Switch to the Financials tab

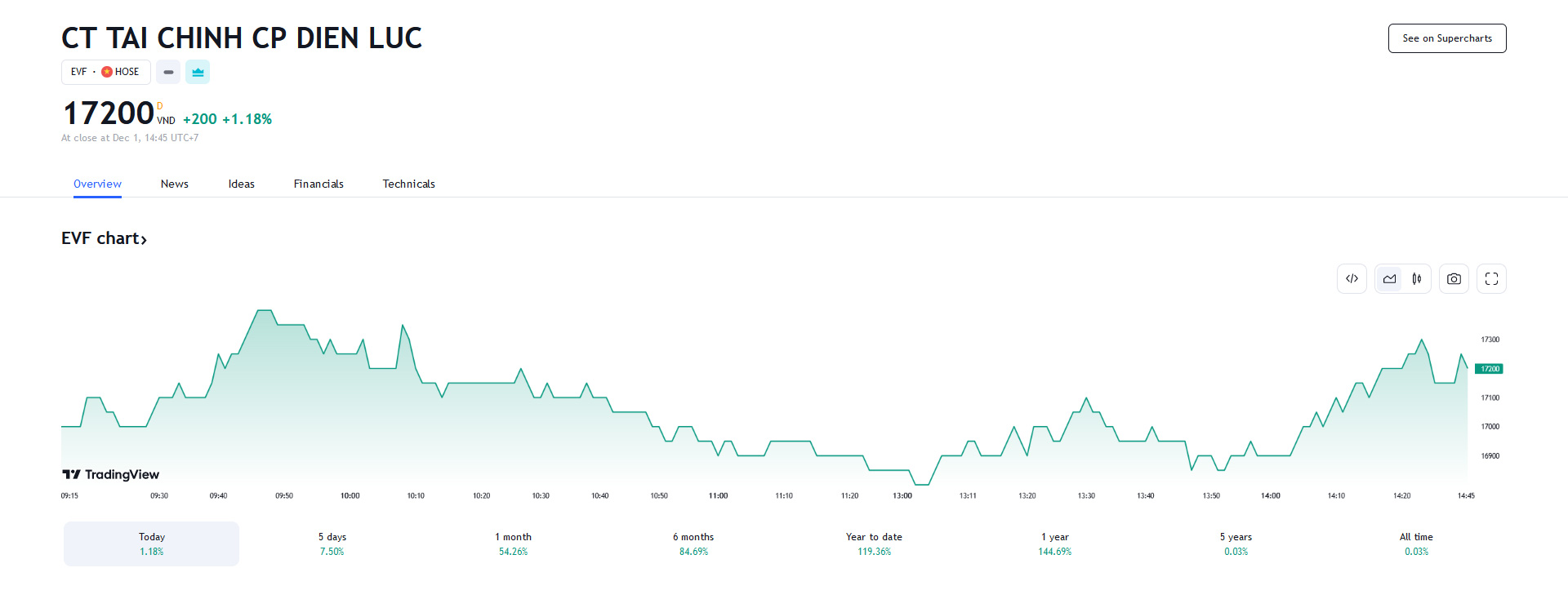tap(318, 184)
